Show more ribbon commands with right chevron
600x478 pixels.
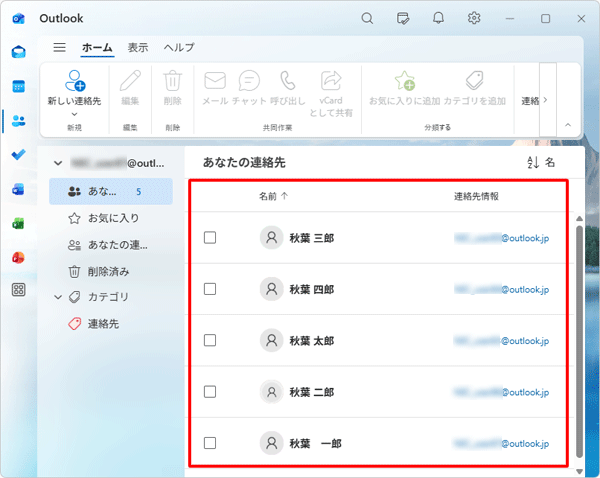tap(548, 100)
